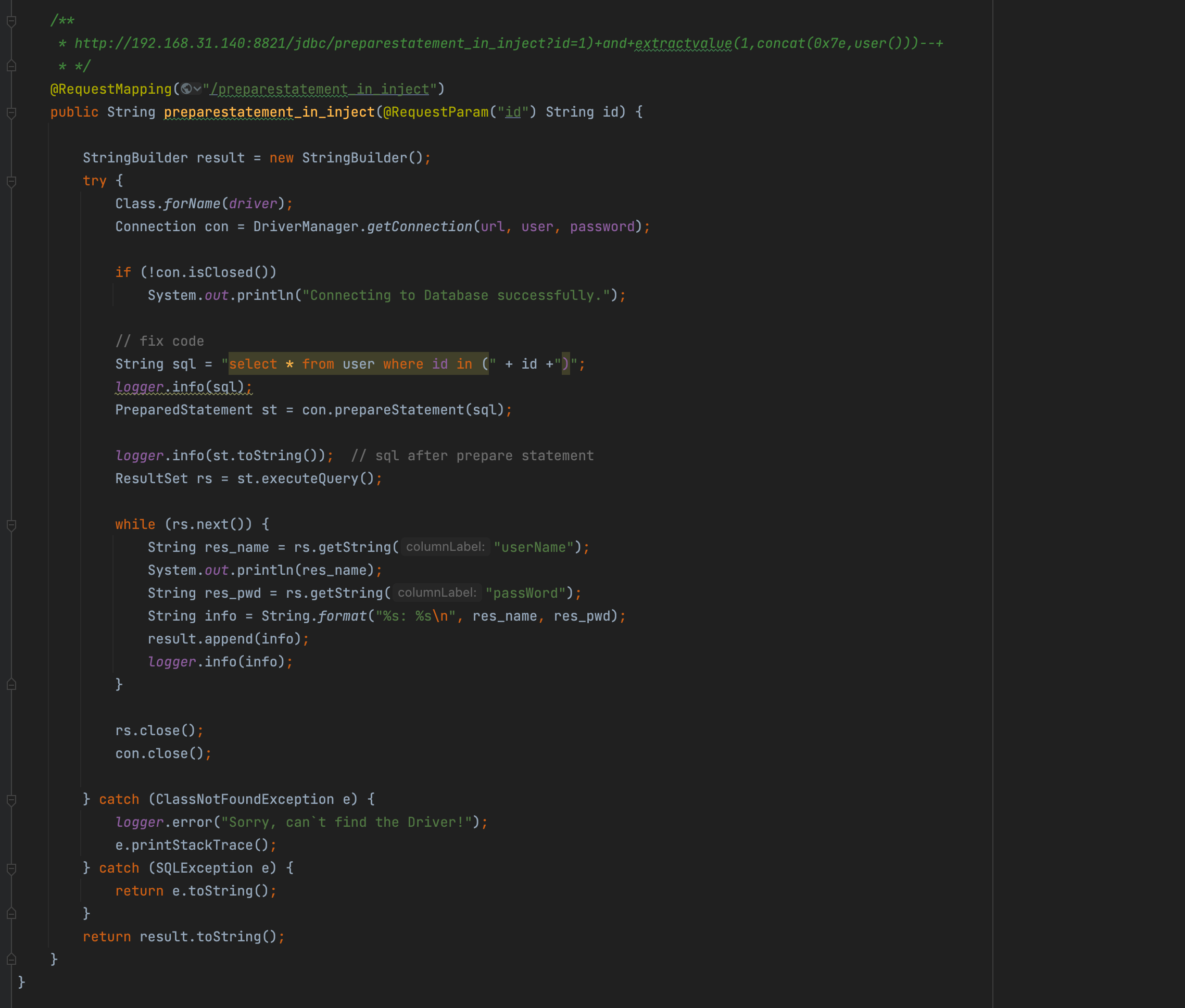Image resolution: width=1185 pixels, height=1008 pixels.
Task: Click con.isClosed() in the if condition
Action: tap(212, 273)
